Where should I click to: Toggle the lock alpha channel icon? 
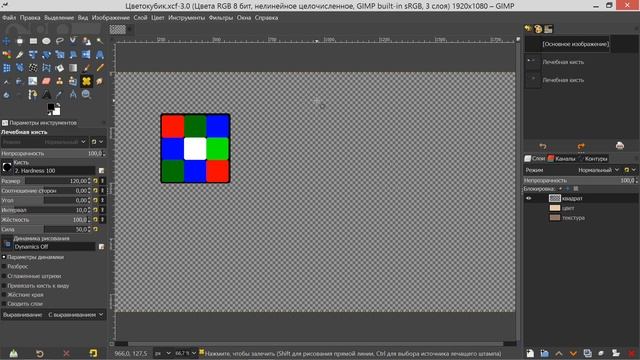(x=576, y=189)
